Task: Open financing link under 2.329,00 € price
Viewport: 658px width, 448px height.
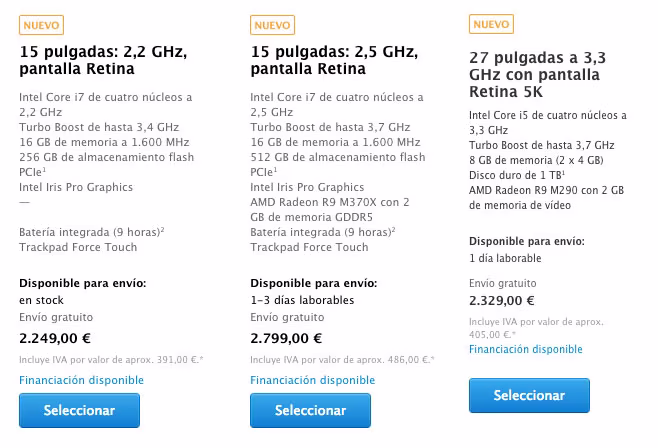Action: tap(526, 349)
